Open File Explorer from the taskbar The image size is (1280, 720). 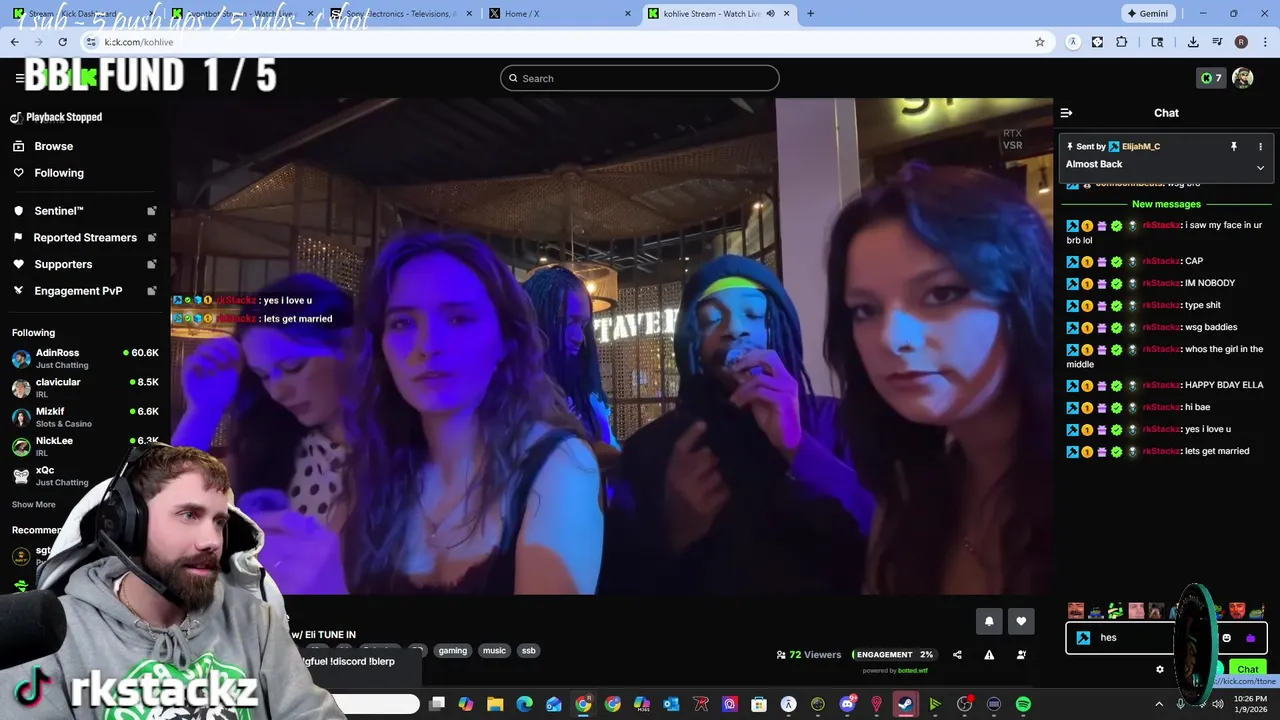[x=495, y=705]
